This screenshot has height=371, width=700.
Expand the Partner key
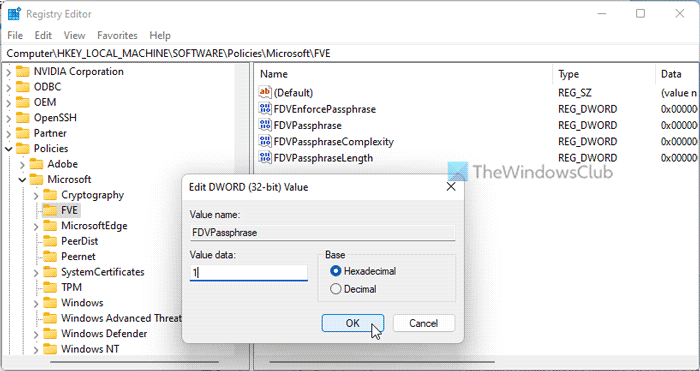tap(8, 133)
